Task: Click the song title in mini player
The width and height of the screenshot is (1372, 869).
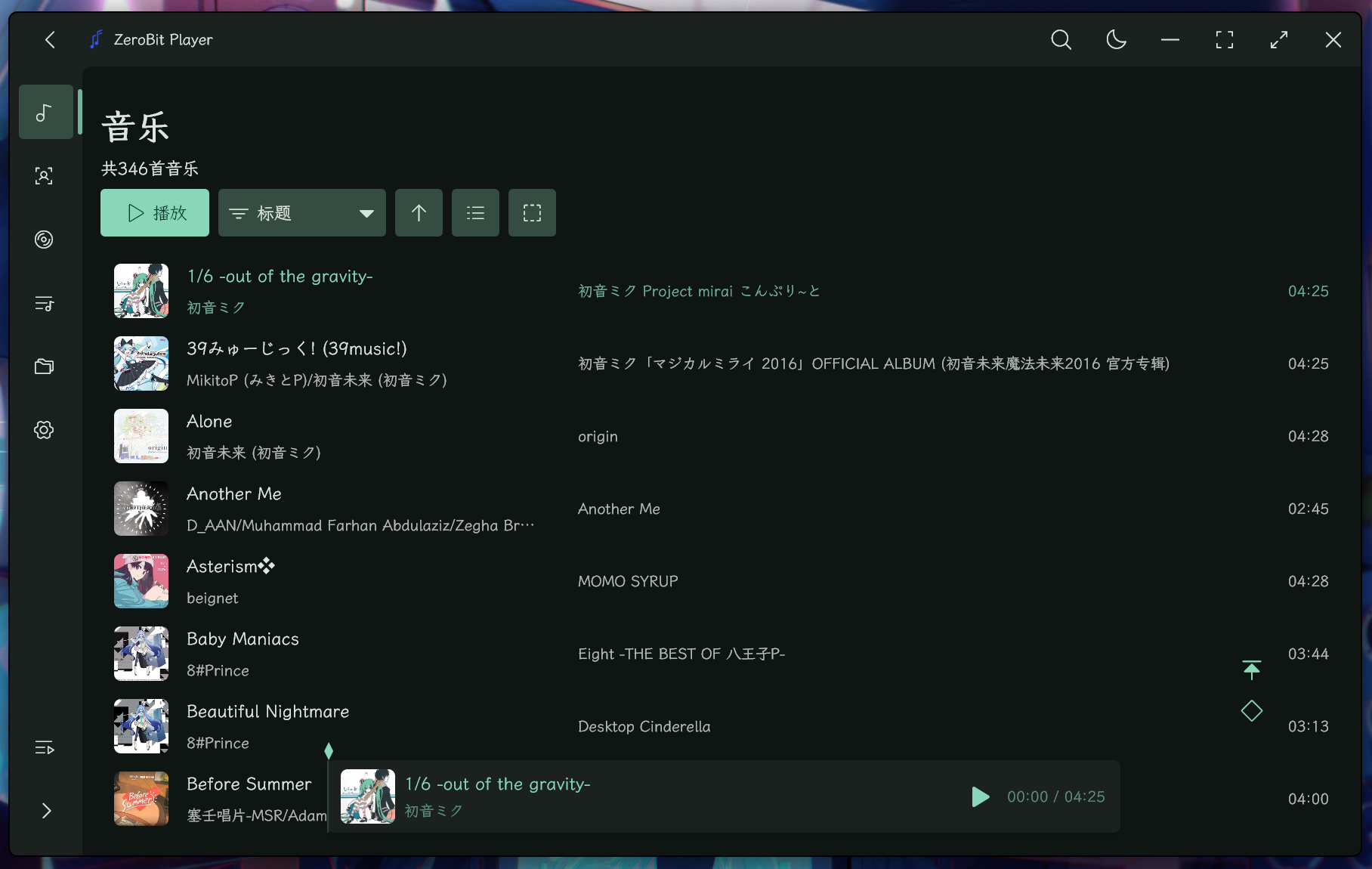Action: 498,784
